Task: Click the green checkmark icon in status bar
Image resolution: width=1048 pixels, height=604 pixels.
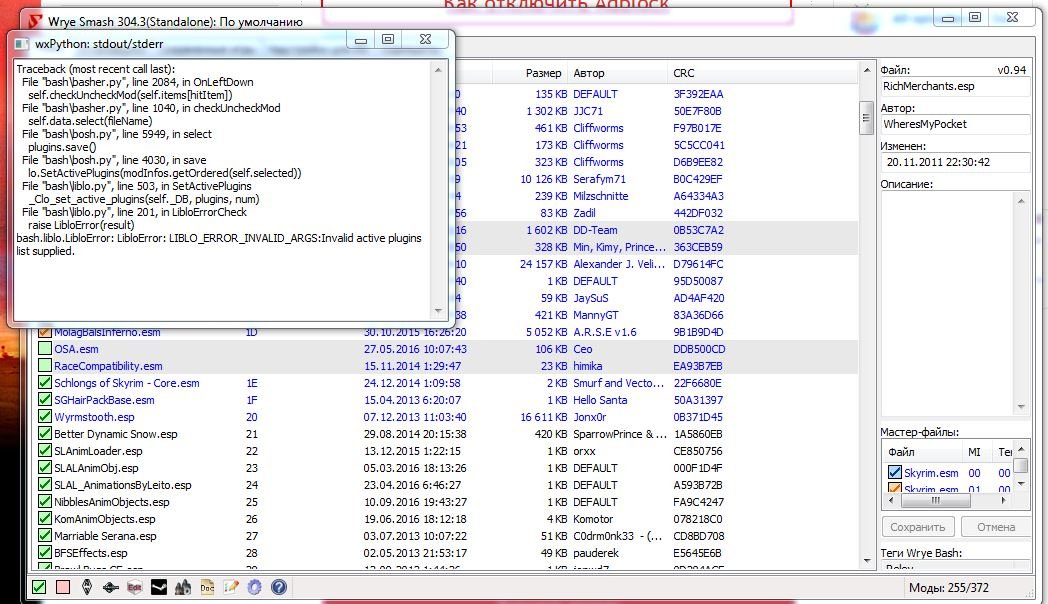Action: [x=39, y=588]
